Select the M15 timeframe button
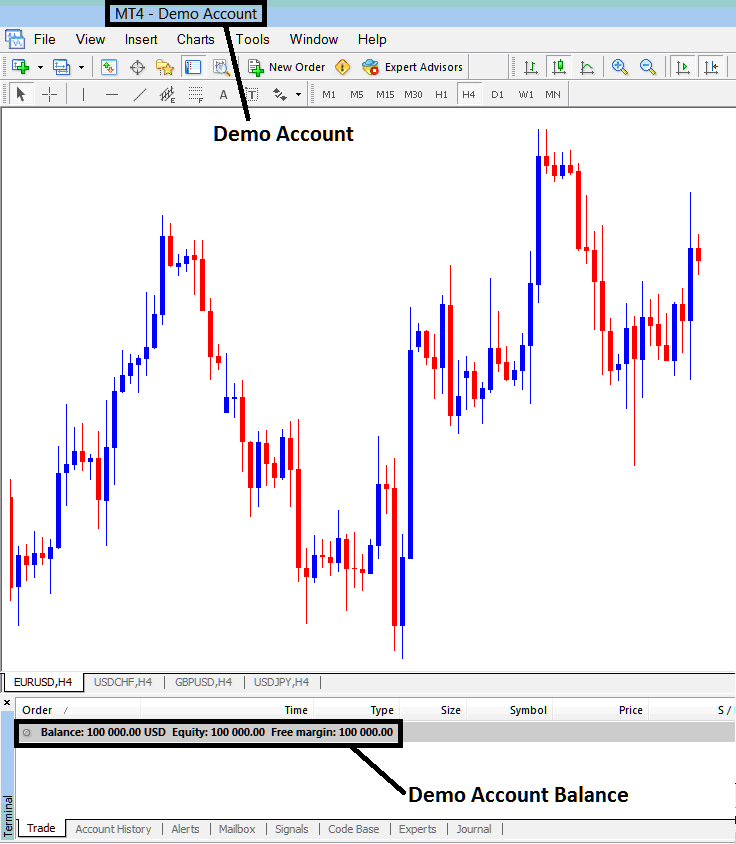Viewport: 736px width, 844px height. 385,94
